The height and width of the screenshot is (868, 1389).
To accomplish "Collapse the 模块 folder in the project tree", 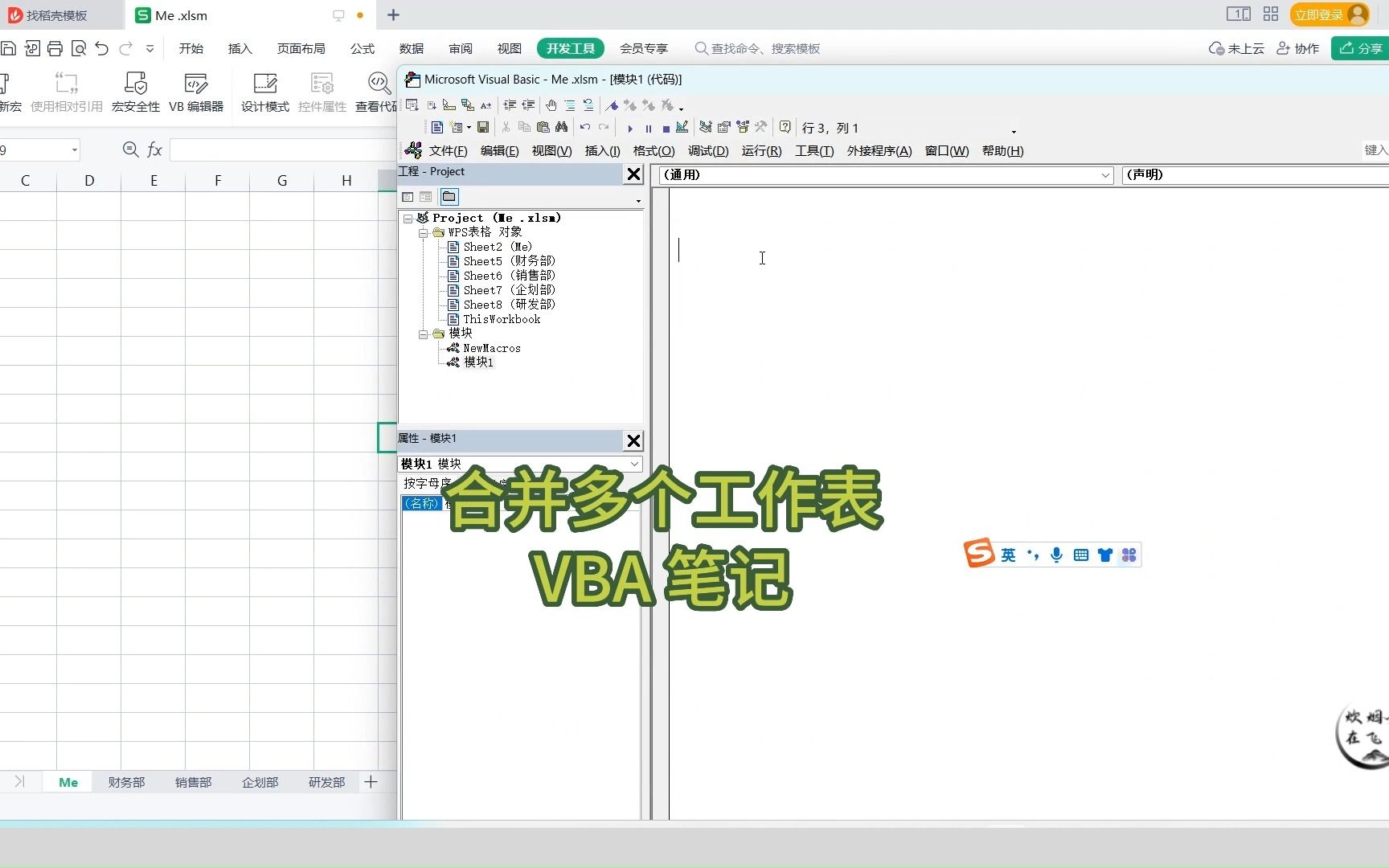I will click(x=424, y=334).
